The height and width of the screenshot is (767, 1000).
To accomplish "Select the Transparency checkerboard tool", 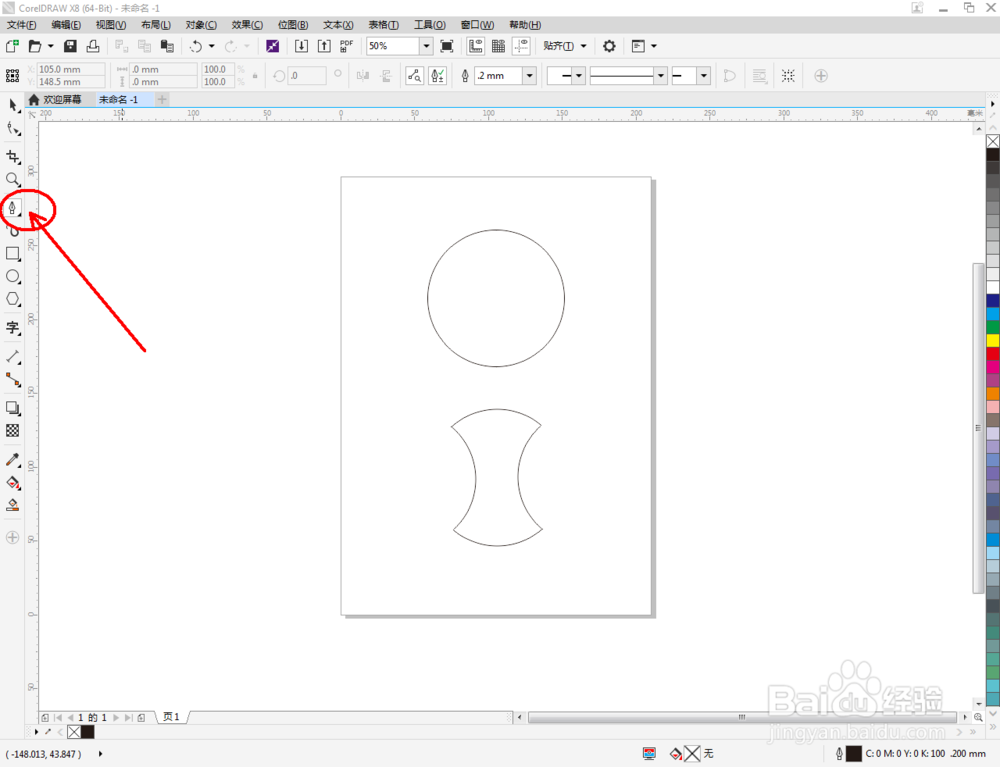I will [13, 431].
